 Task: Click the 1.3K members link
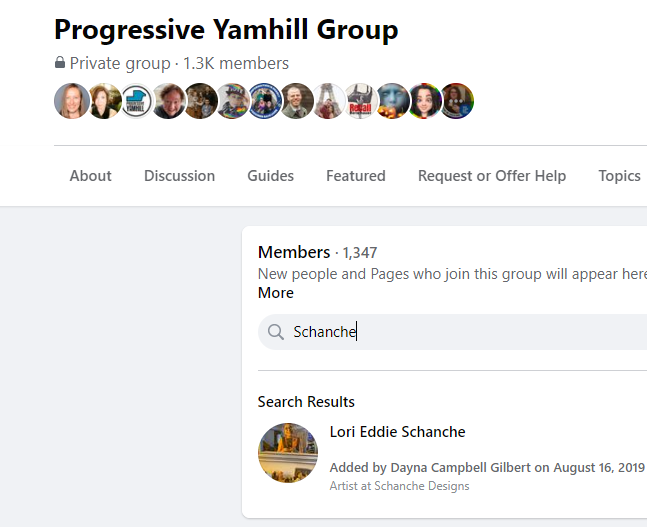[236, 63]
